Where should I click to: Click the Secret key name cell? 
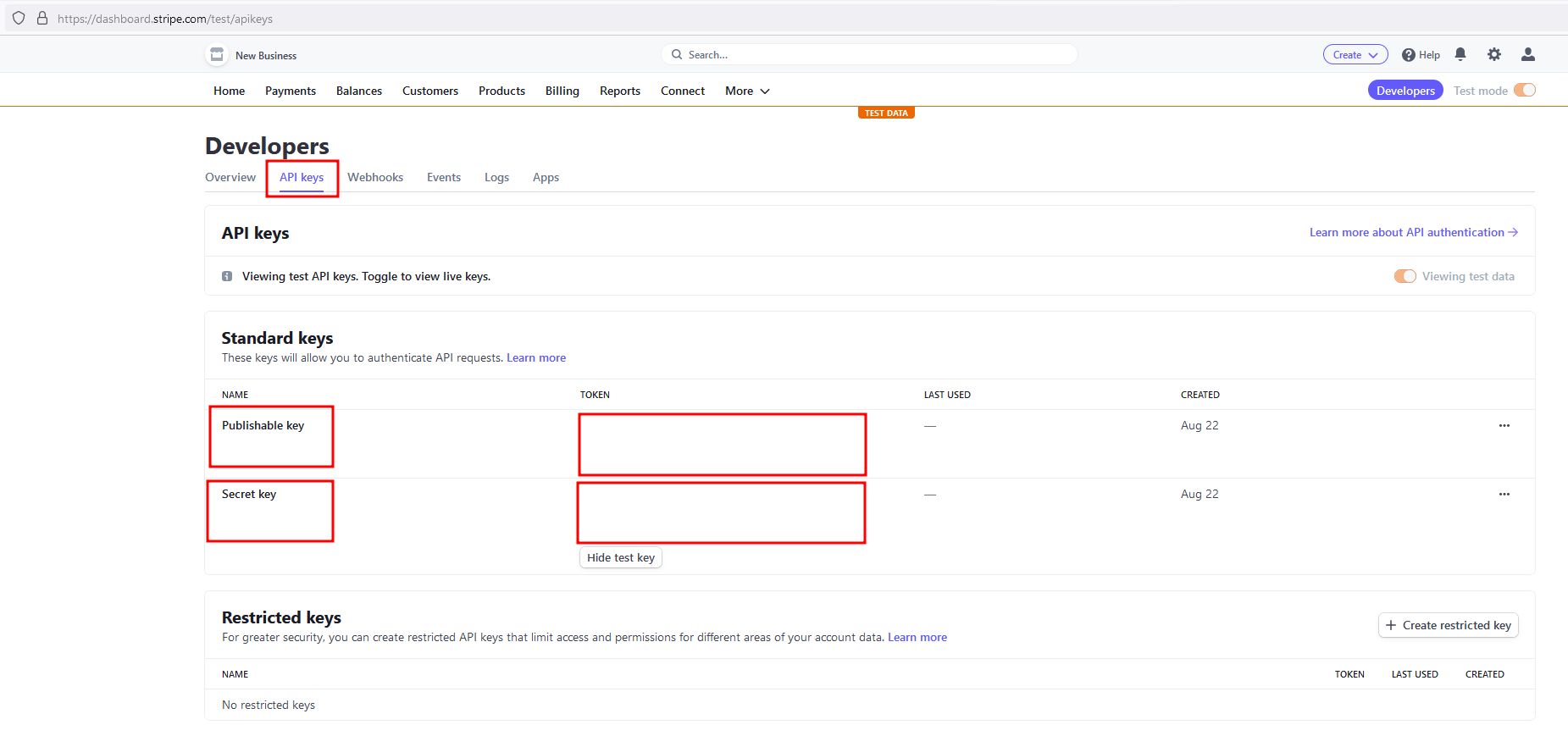[249, 494]
